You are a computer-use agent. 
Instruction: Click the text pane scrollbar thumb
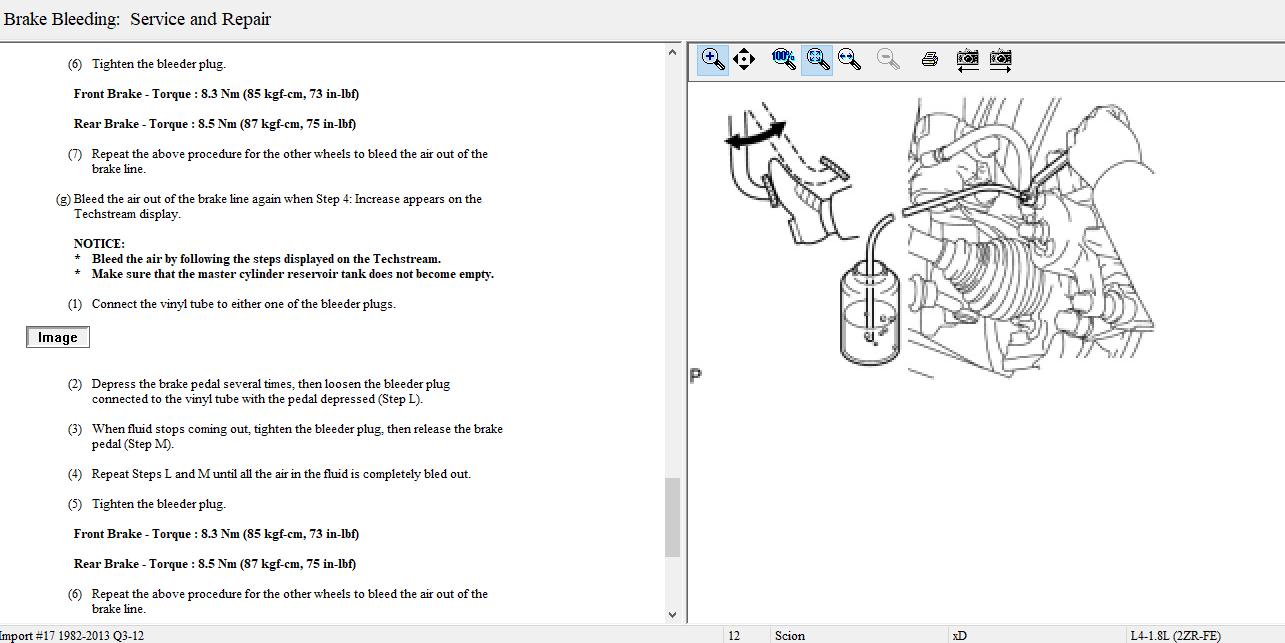tap(672, 517)
